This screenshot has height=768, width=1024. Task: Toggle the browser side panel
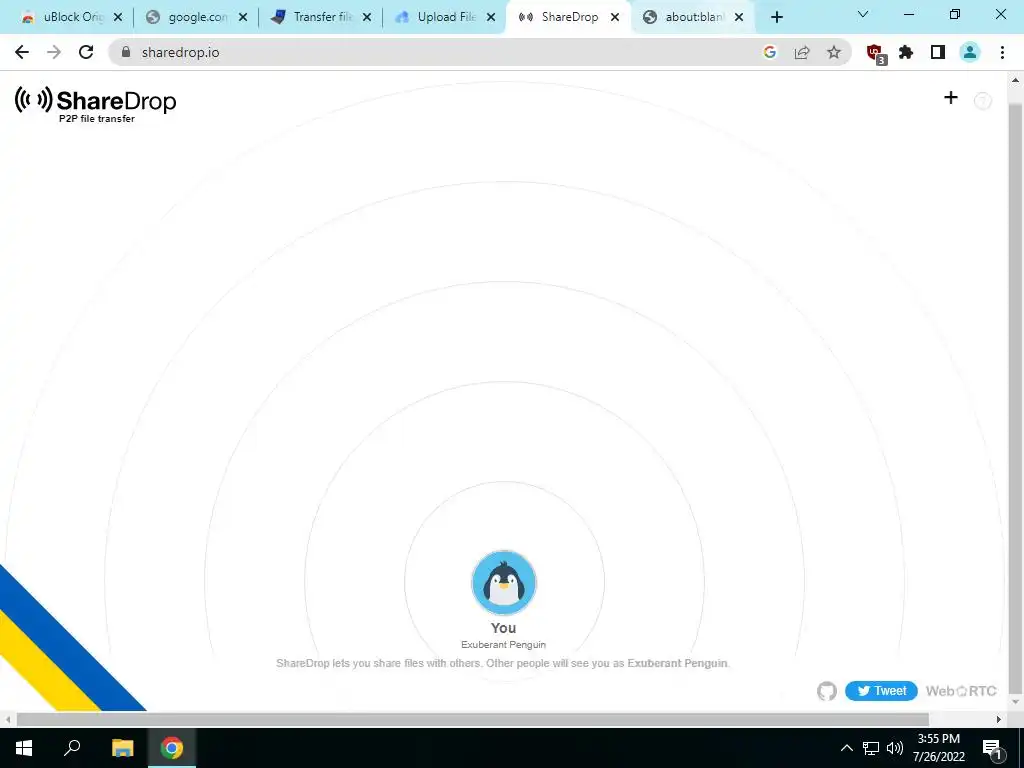(x=938, y=52)
